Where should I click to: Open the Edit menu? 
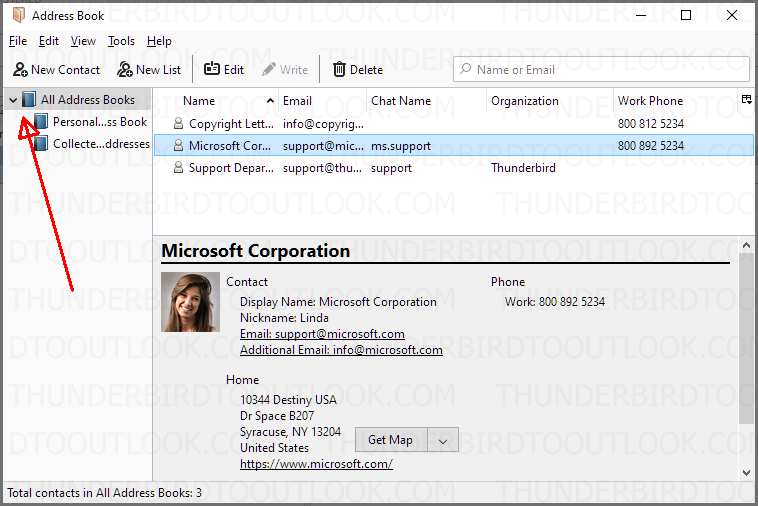(49, 41)
